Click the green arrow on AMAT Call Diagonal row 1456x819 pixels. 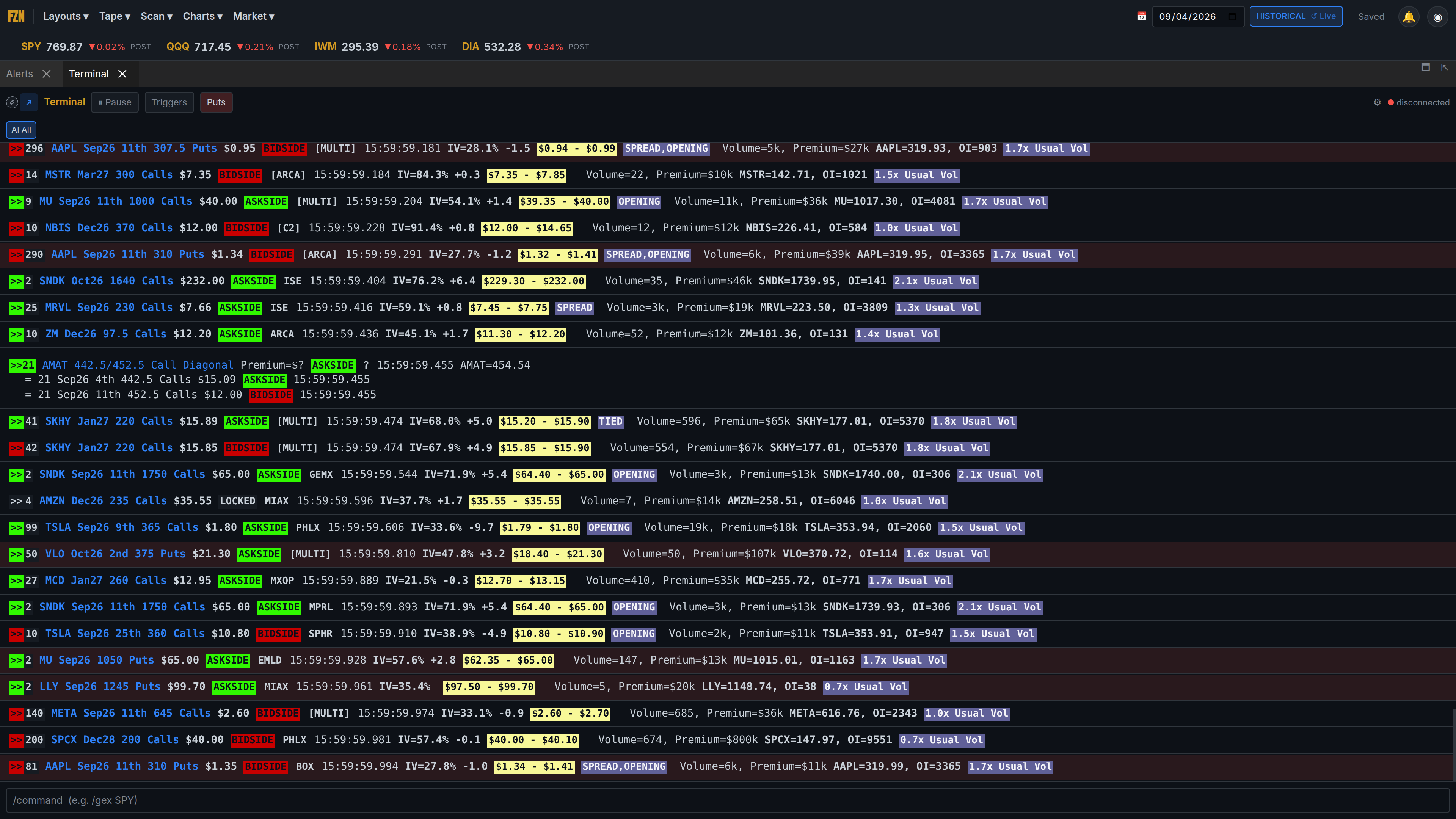[23, 365]
